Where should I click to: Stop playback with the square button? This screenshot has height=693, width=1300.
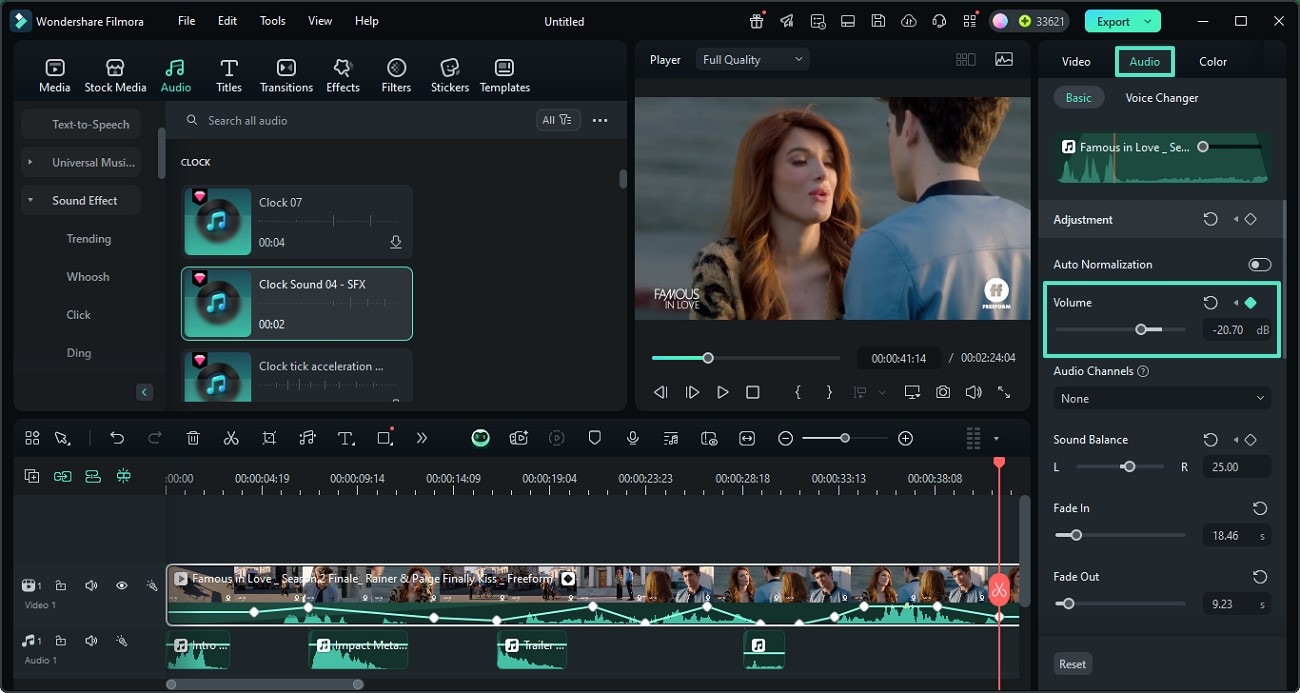pyautogui.click(x=753, y=393)
